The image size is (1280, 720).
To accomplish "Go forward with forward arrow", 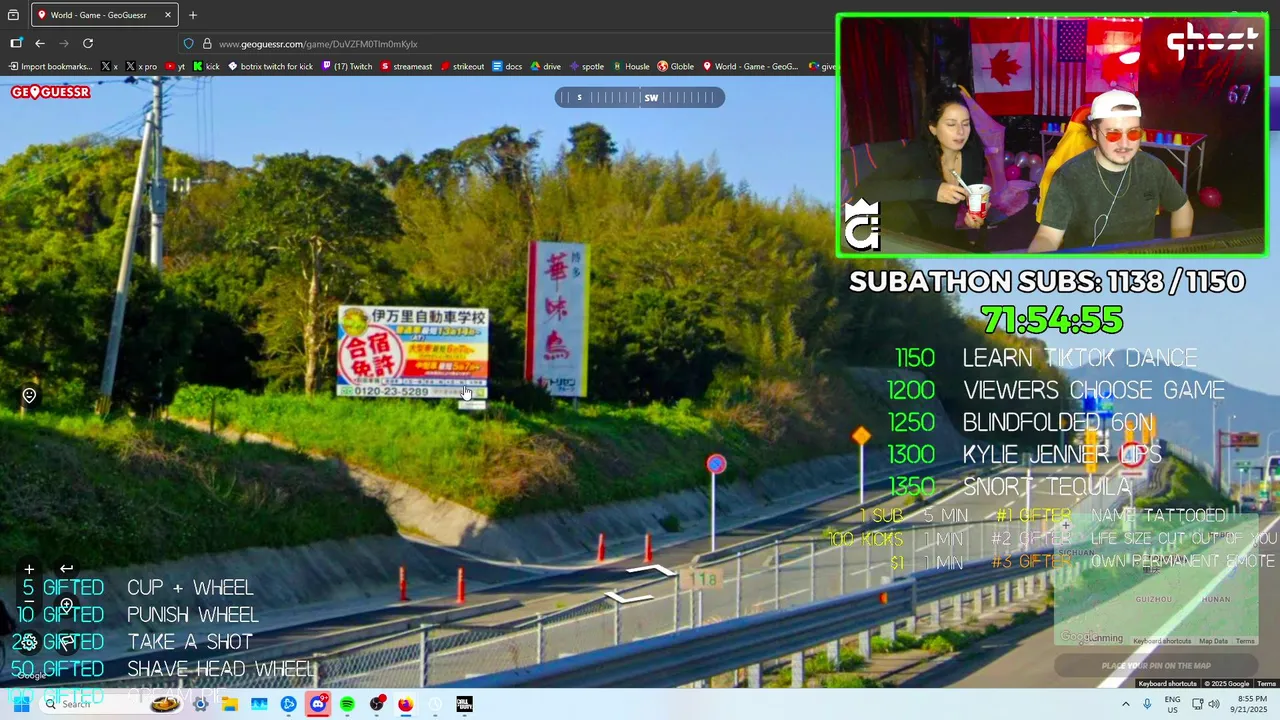I will pyautogui.click(x=64, y=43).
